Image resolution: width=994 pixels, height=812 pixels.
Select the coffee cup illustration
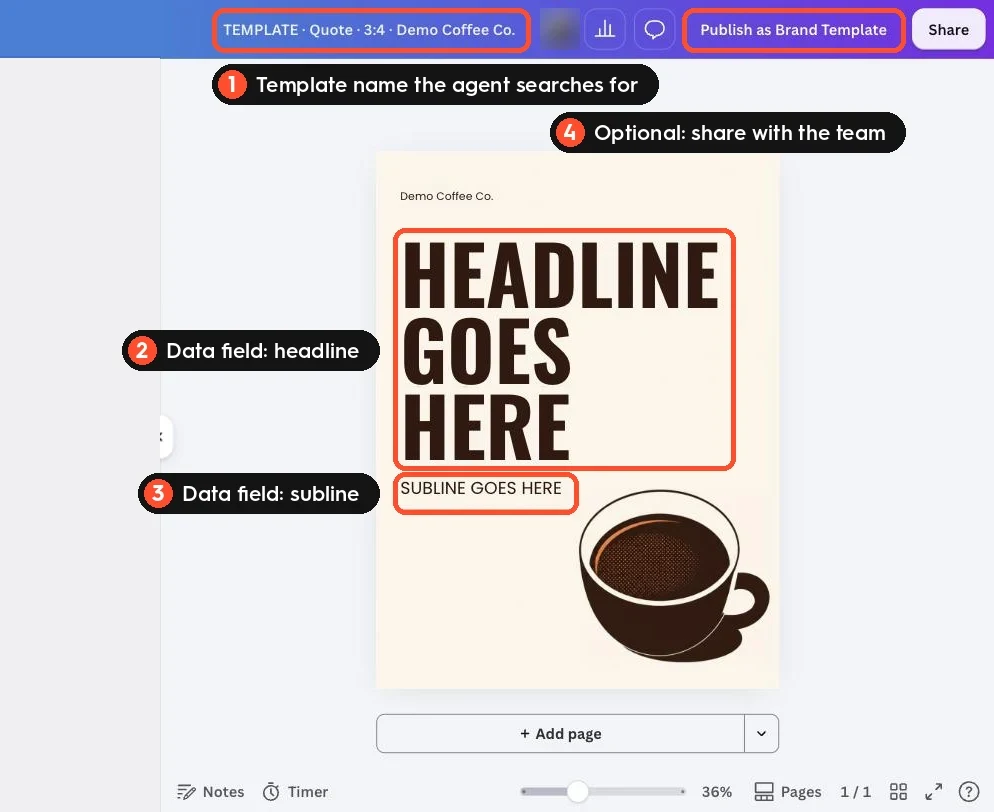(674, 576)
